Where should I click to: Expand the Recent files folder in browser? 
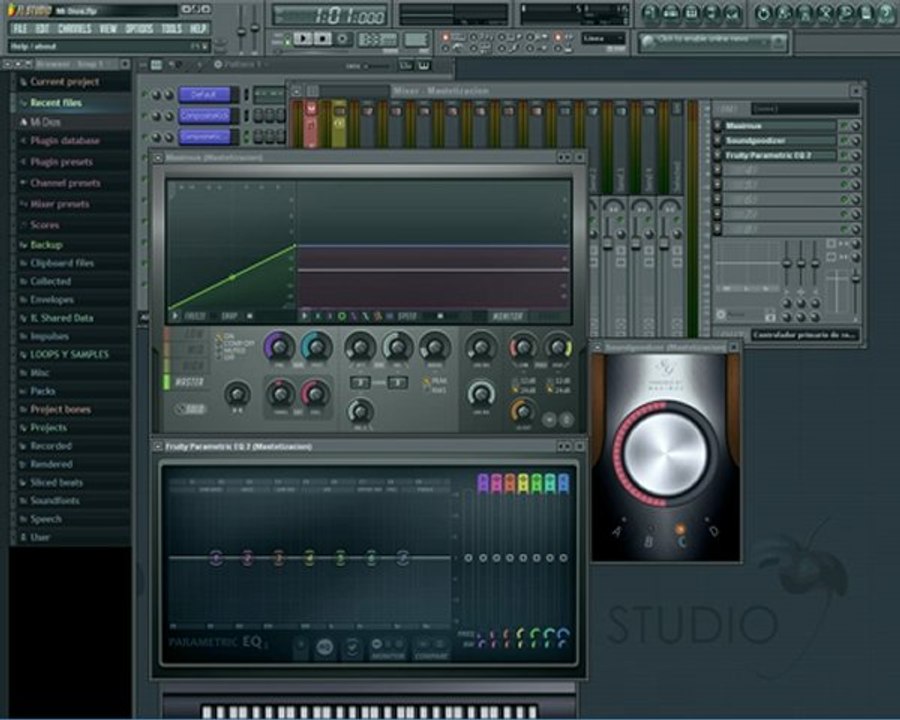tap(56, 103)
